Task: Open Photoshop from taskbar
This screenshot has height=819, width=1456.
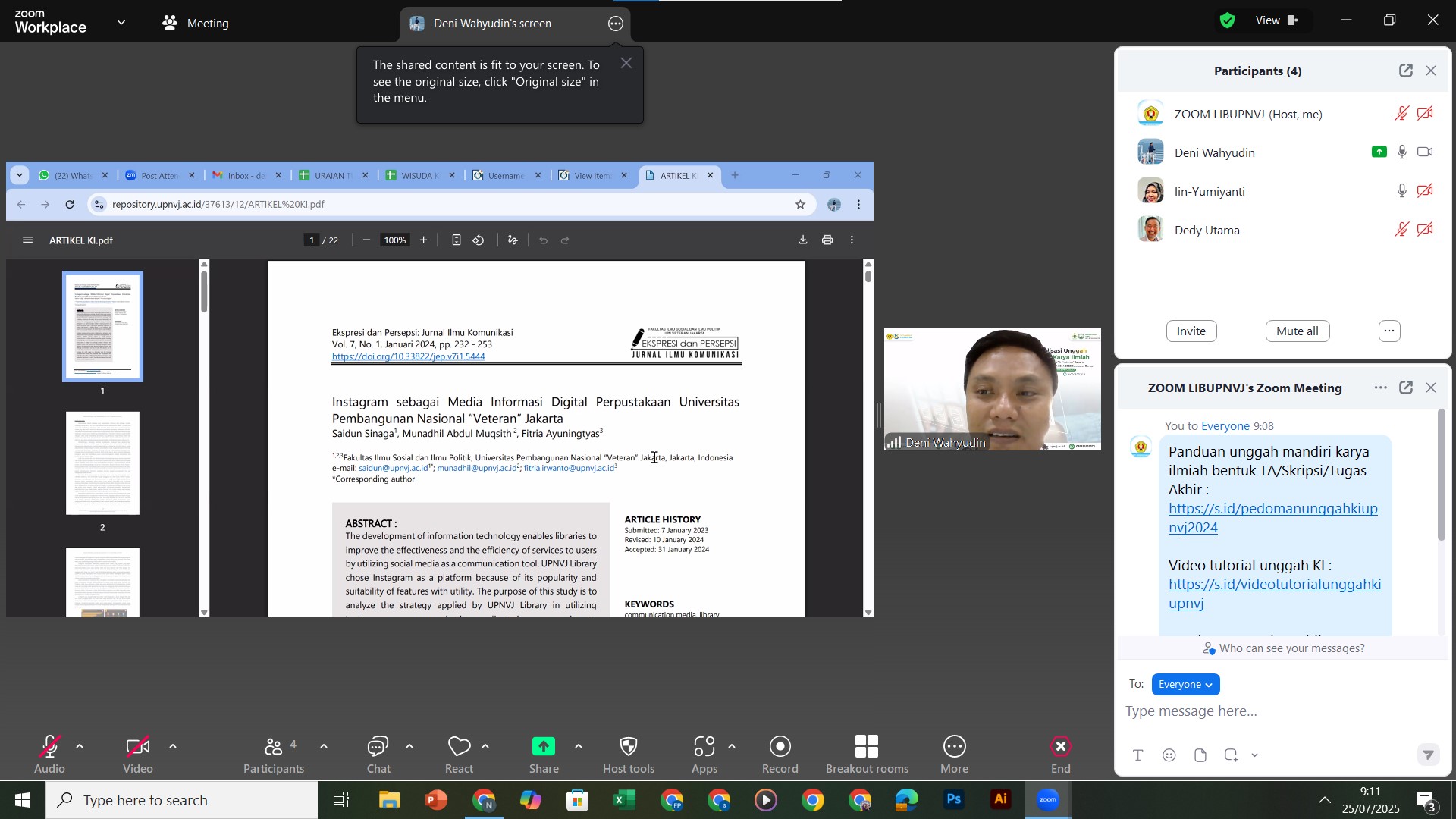Action: click(x=954, y=801)
